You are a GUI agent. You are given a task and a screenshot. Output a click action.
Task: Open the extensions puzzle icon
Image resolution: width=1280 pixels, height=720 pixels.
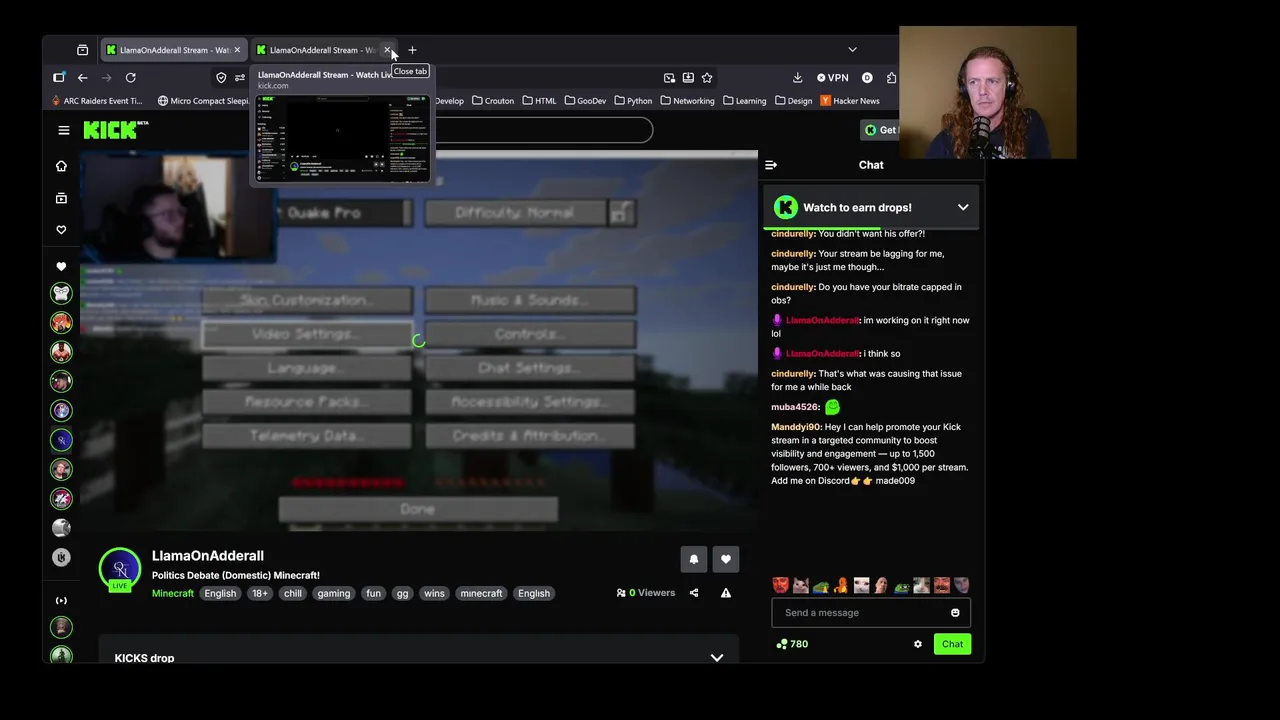(891, 77)
